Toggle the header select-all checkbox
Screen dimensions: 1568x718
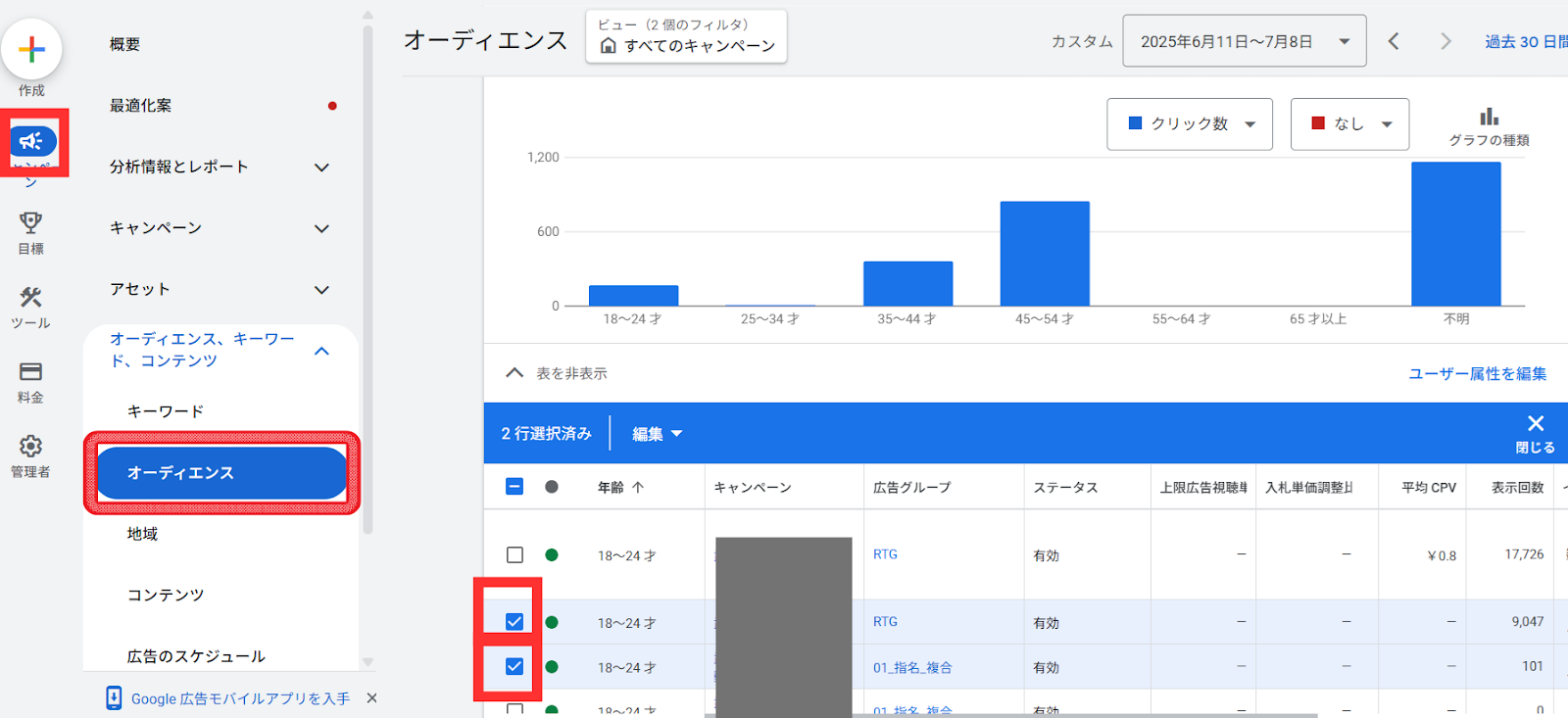pyautogui.click(x=514, y=487)
